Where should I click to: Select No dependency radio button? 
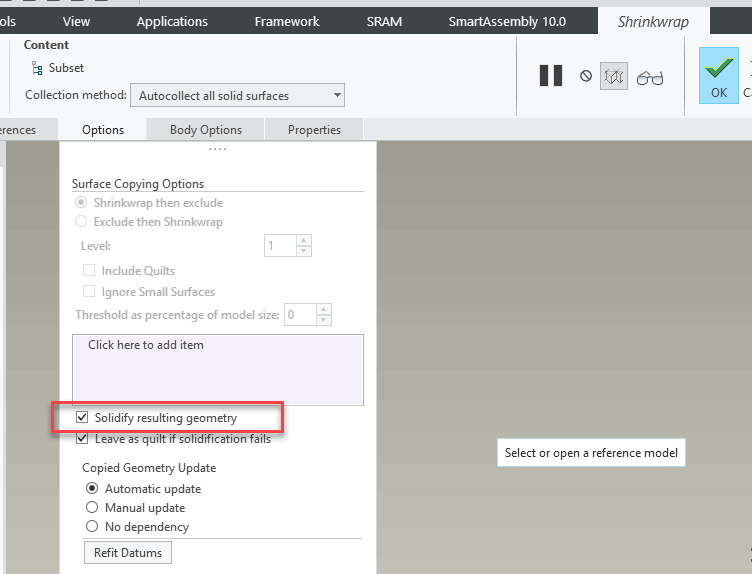click(92, 526)
